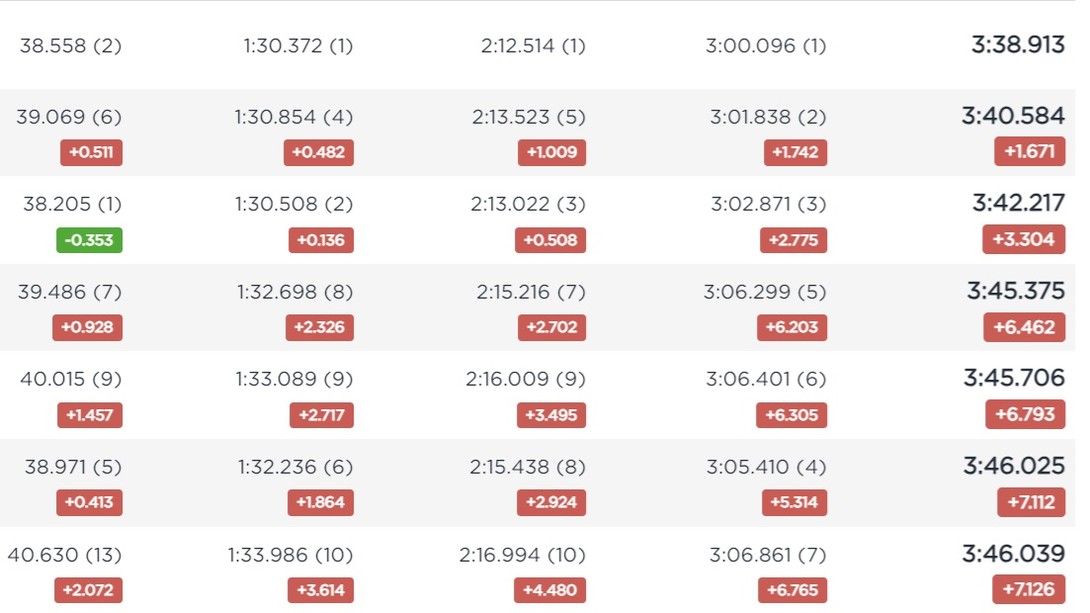The image size is (1090, 613).
Task: Select the winning time 3:38.913
Action: pyautogui.click(x=1018, y=45)
